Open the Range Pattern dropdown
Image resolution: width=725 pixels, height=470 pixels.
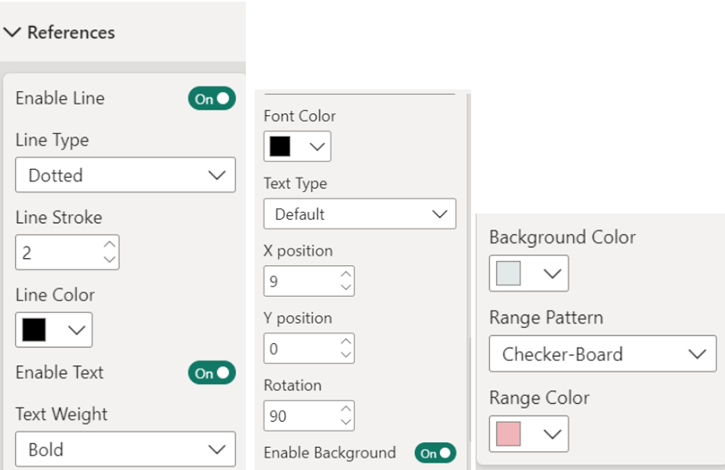(602, 354)
